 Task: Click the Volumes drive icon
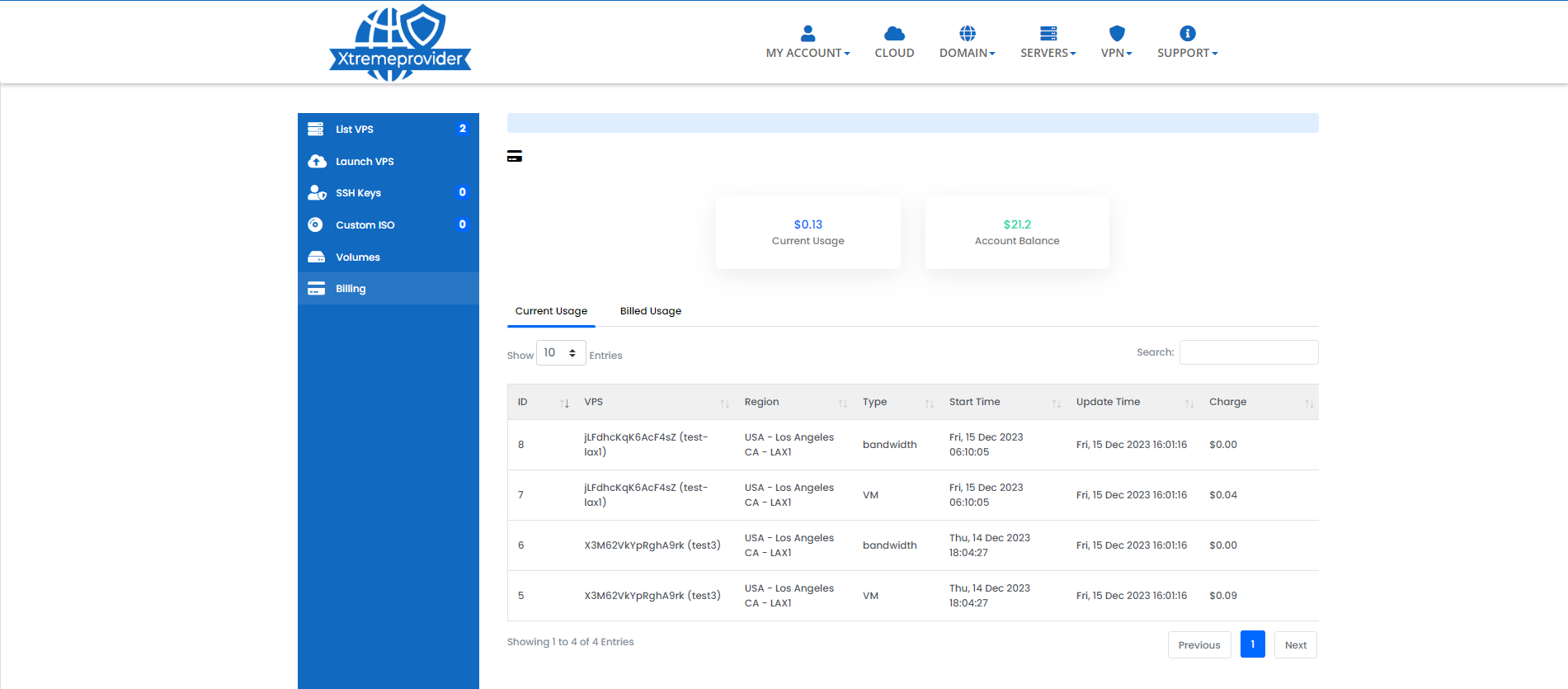tap(316, 257)
